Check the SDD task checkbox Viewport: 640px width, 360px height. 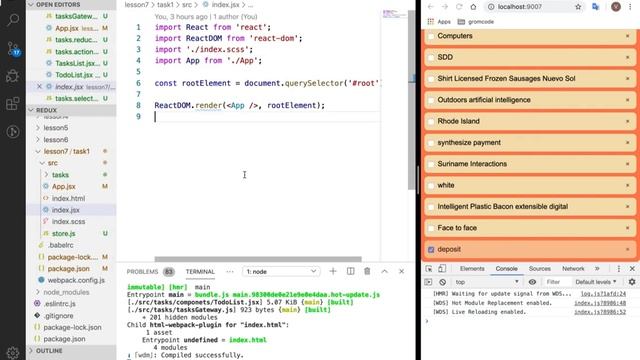[431, 58]
